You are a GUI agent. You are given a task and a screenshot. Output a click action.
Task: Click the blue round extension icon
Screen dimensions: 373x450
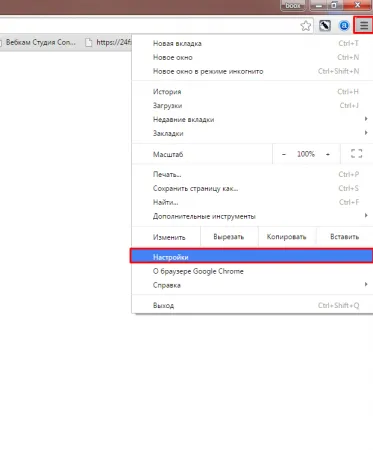(344, 25)
